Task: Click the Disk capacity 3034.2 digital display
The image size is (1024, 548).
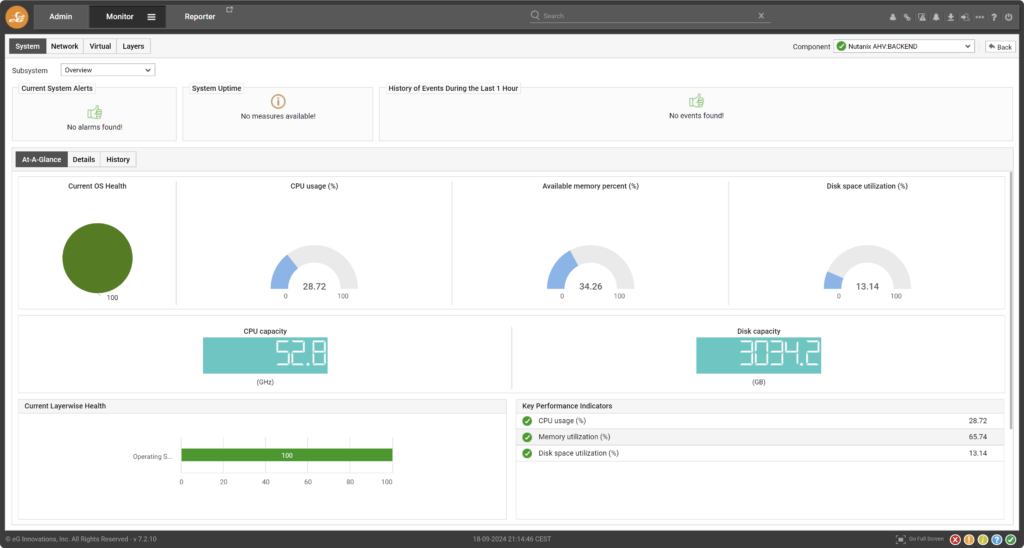Action: click(x=758, y=355)
